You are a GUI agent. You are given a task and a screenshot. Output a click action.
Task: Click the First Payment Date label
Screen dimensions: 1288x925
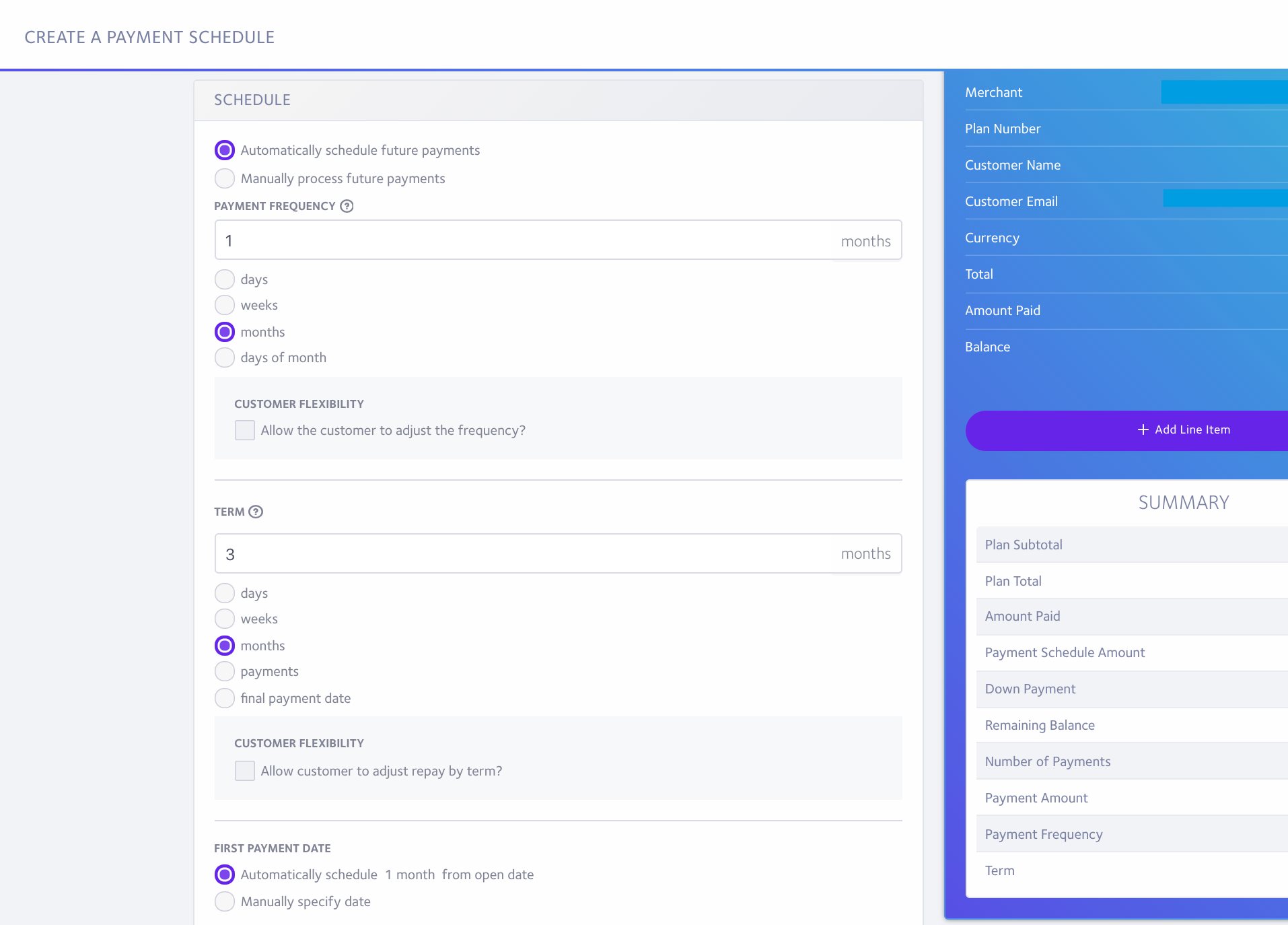click(273, 848)
